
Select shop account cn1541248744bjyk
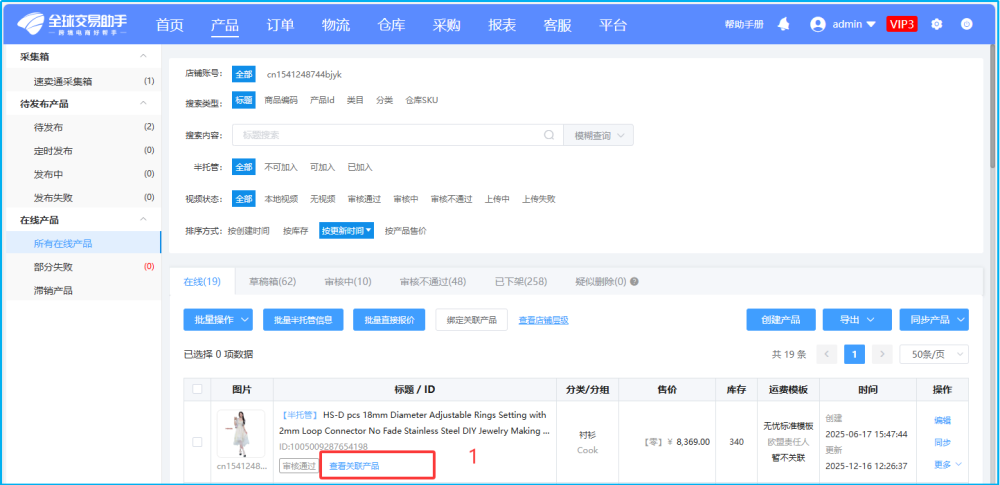coord(304,75)
